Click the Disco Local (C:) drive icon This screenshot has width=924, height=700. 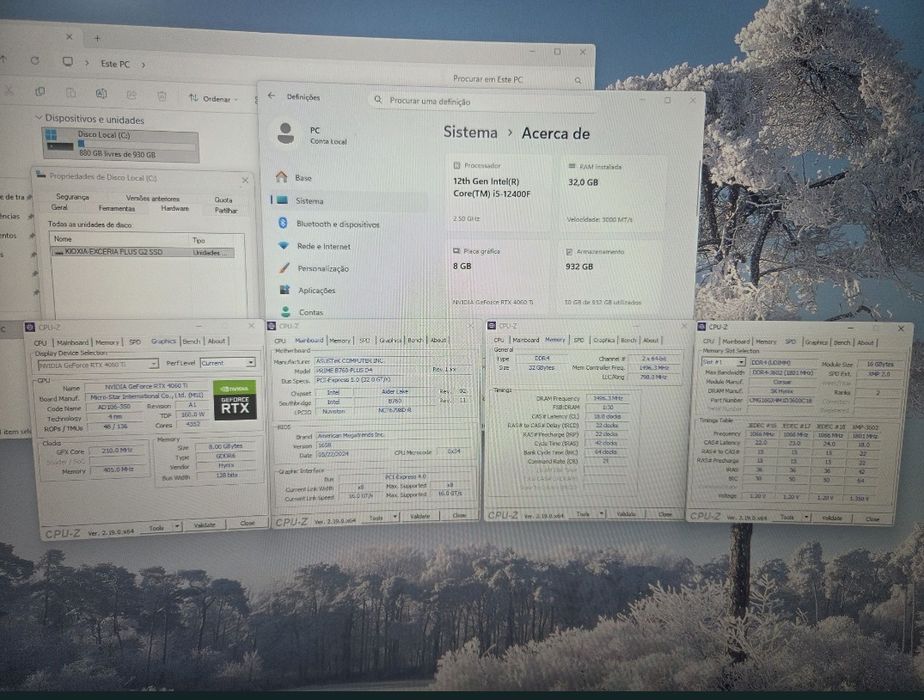(x=60, y=140)
